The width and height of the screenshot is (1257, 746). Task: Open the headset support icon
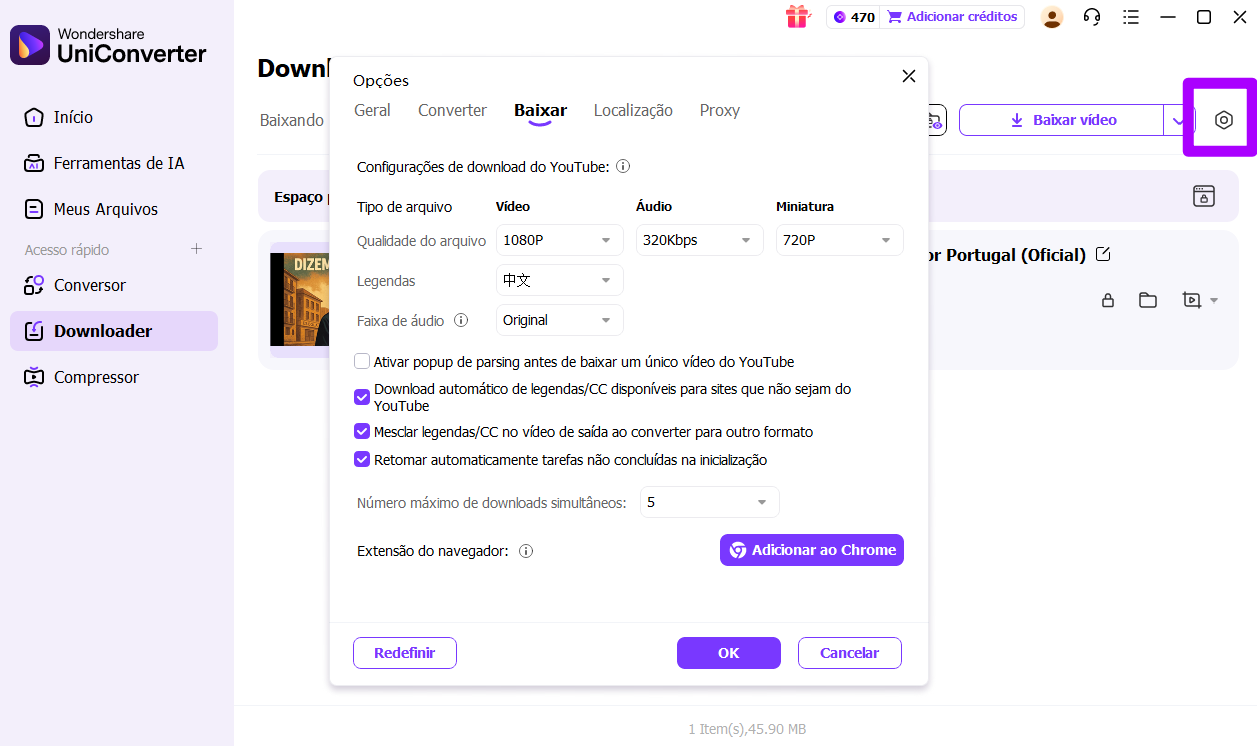1091,17
